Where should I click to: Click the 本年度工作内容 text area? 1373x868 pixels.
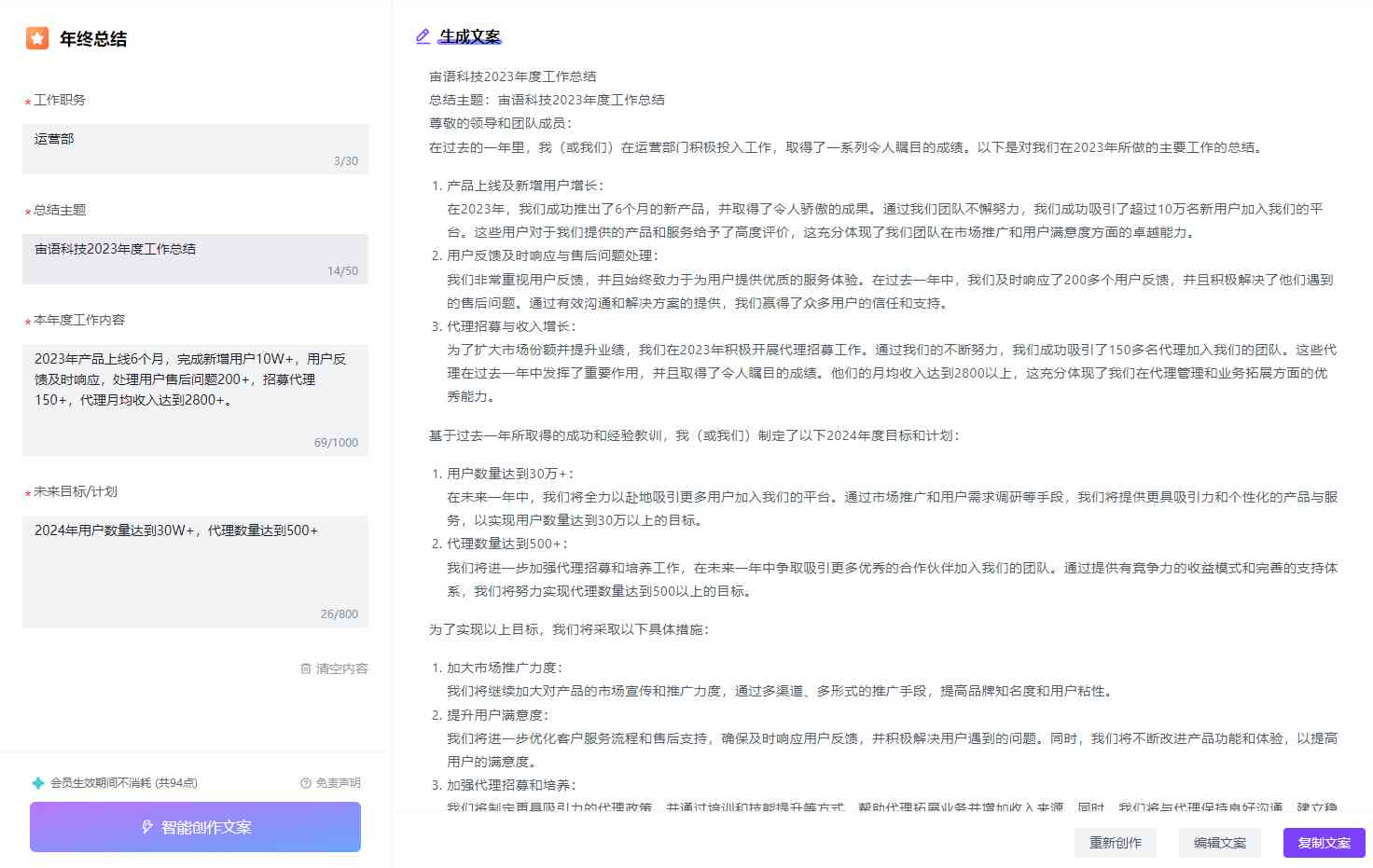point(195,400)
